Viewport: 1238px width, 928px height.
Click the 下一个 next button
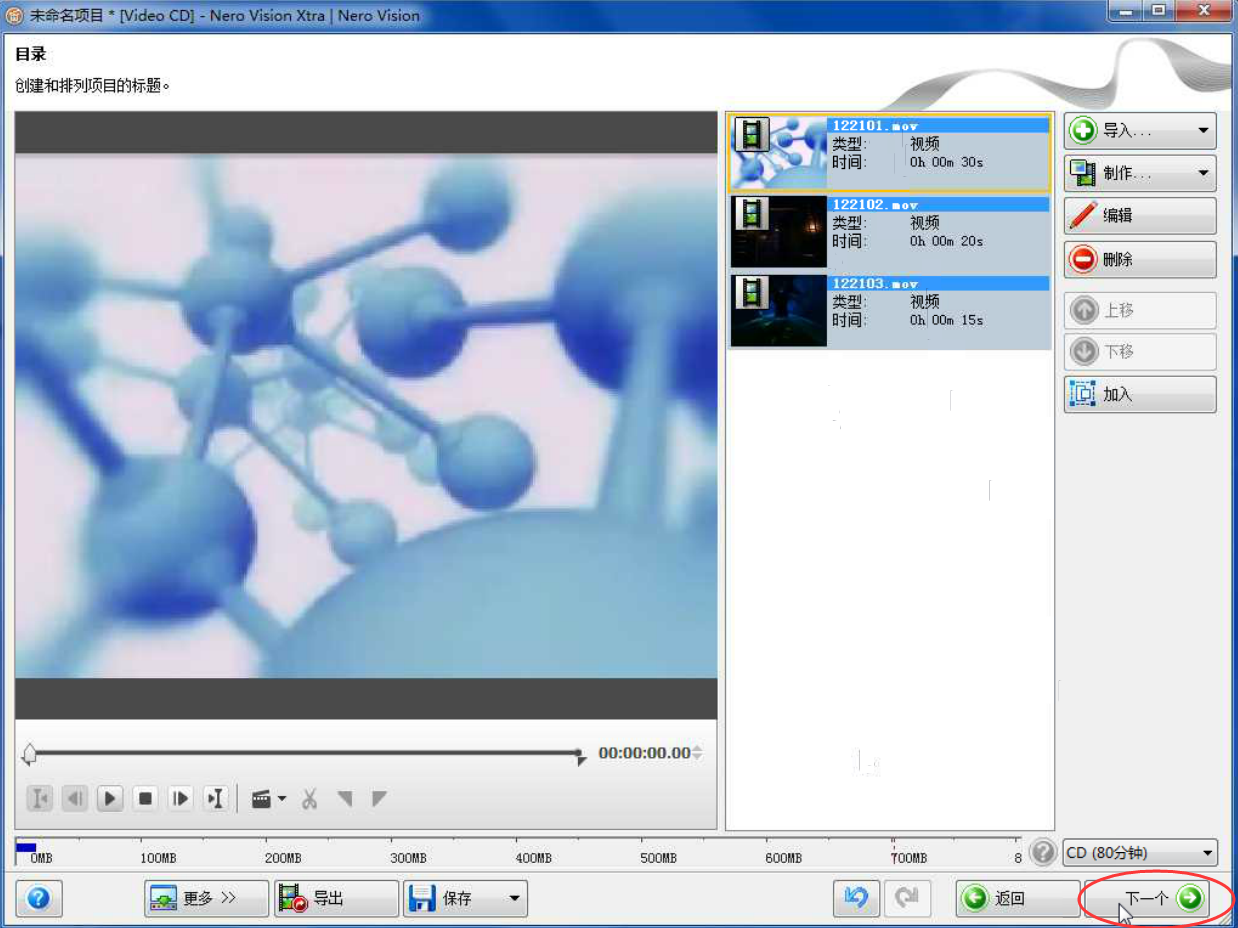(x=1147, y=898)
